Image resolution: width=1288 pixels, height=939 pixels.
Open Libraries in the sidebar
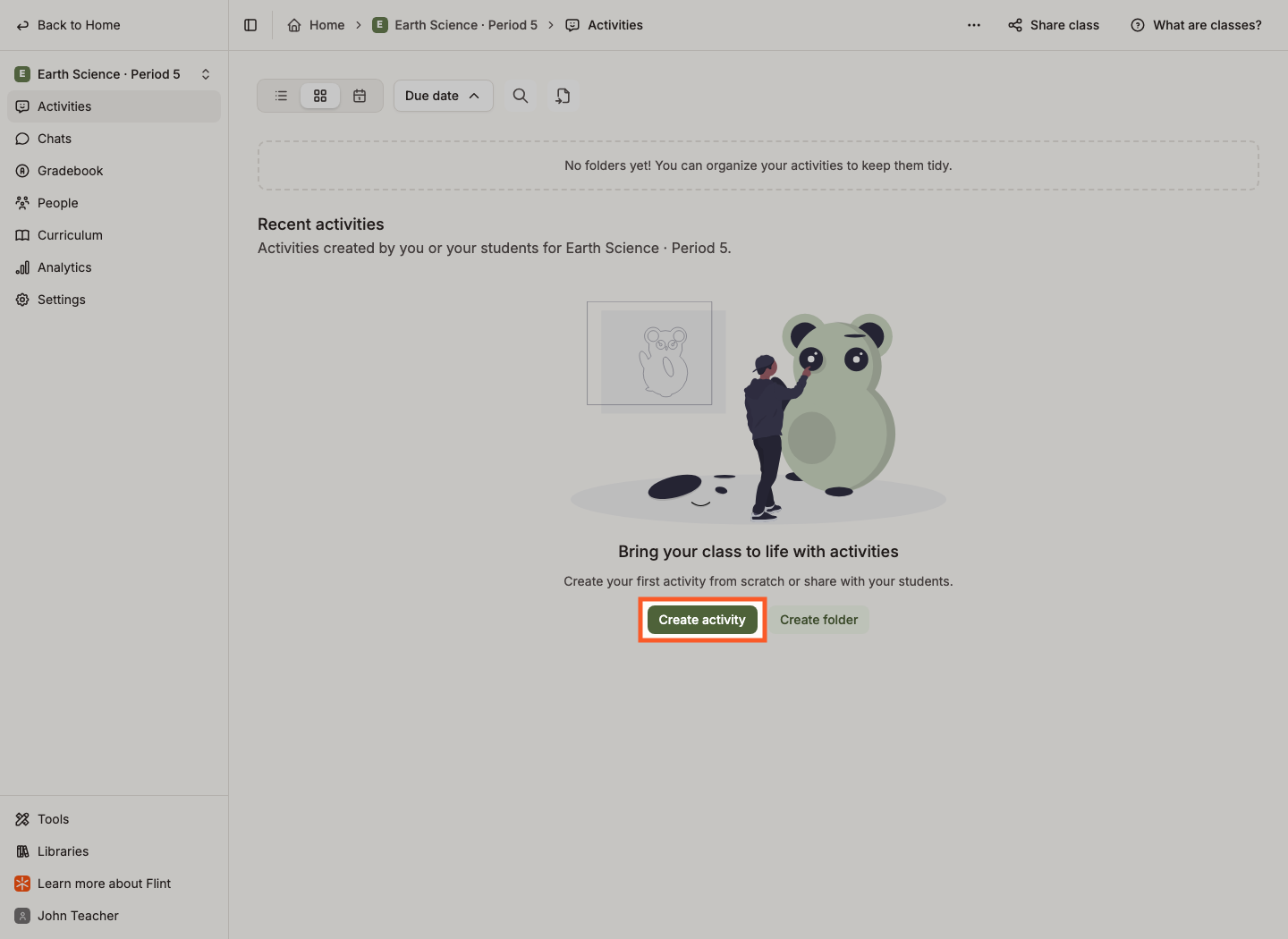pyautogui.click(x=114, y=851)
